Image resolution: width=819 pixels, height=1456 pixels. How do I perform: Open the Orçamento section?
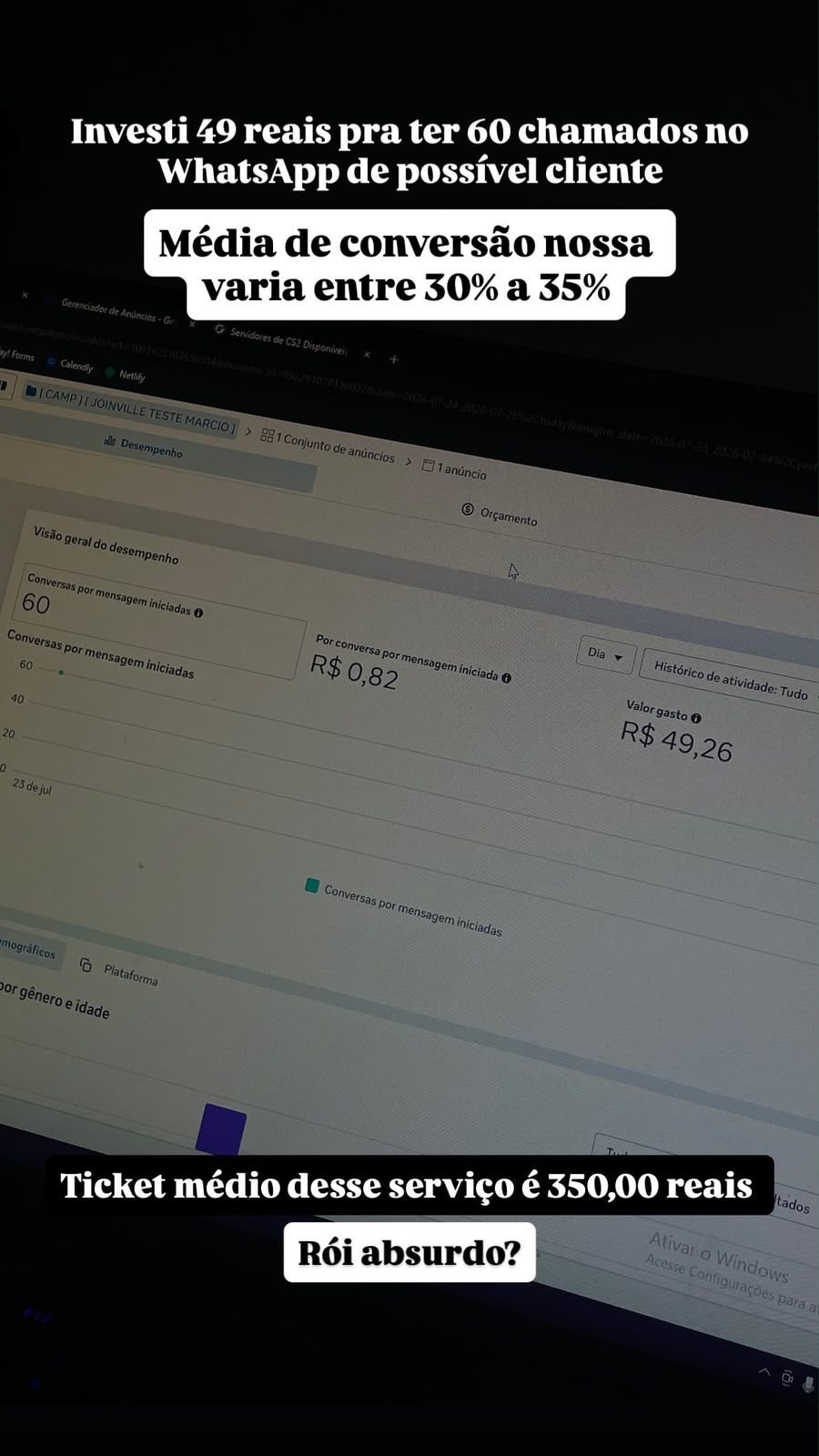(500, 515)
